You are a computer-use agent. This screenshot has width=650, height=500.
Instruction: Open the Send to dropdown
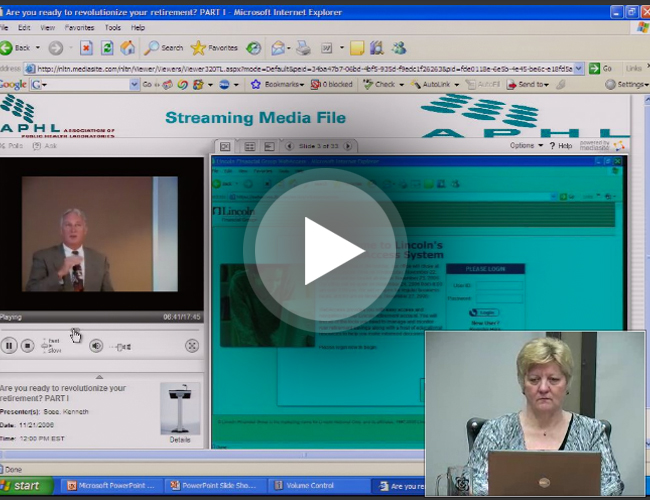pyautogui.click(x=528, y=85)
